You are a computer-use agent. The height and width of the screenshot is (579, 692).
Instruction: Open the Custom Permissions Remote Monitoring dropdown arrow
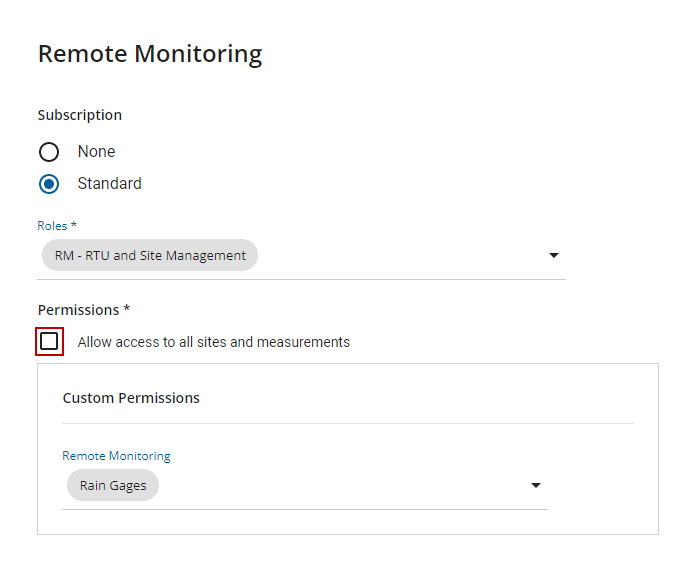point(536,486)
